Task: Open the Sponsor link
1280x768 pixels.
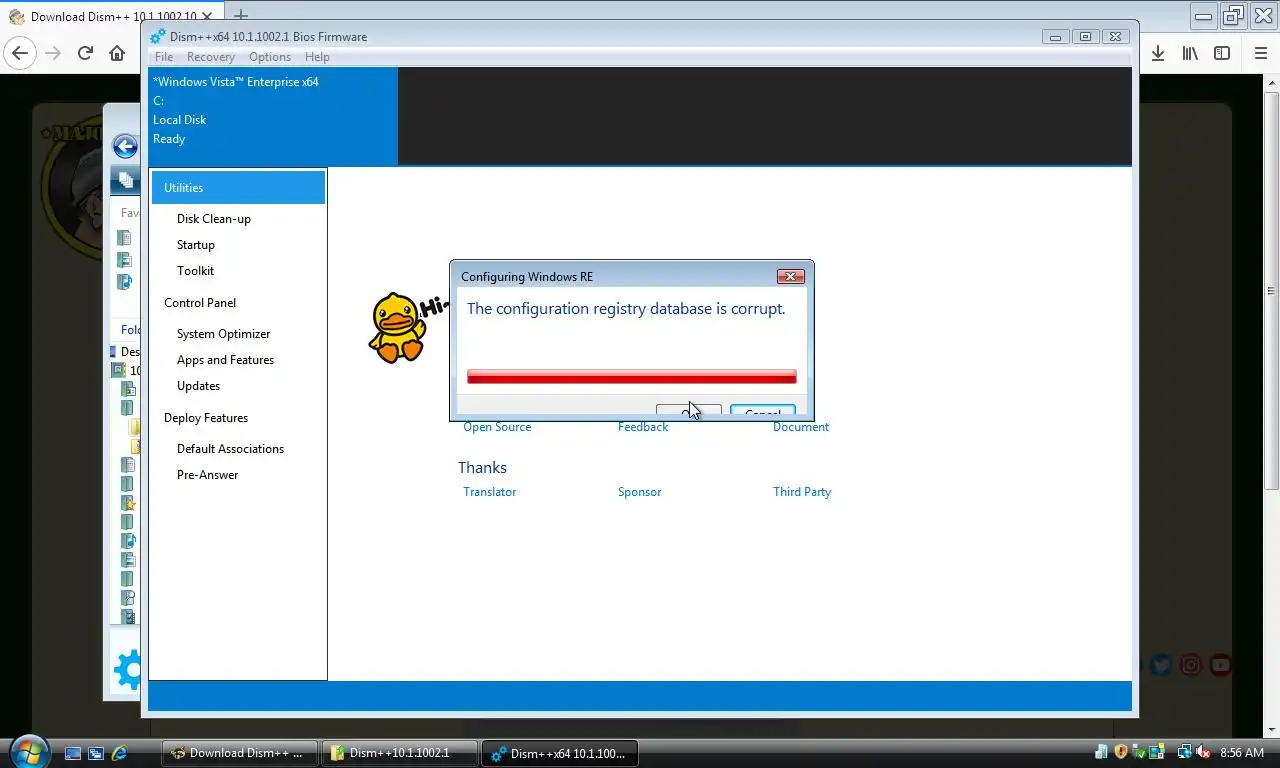Action: [640, 492]
